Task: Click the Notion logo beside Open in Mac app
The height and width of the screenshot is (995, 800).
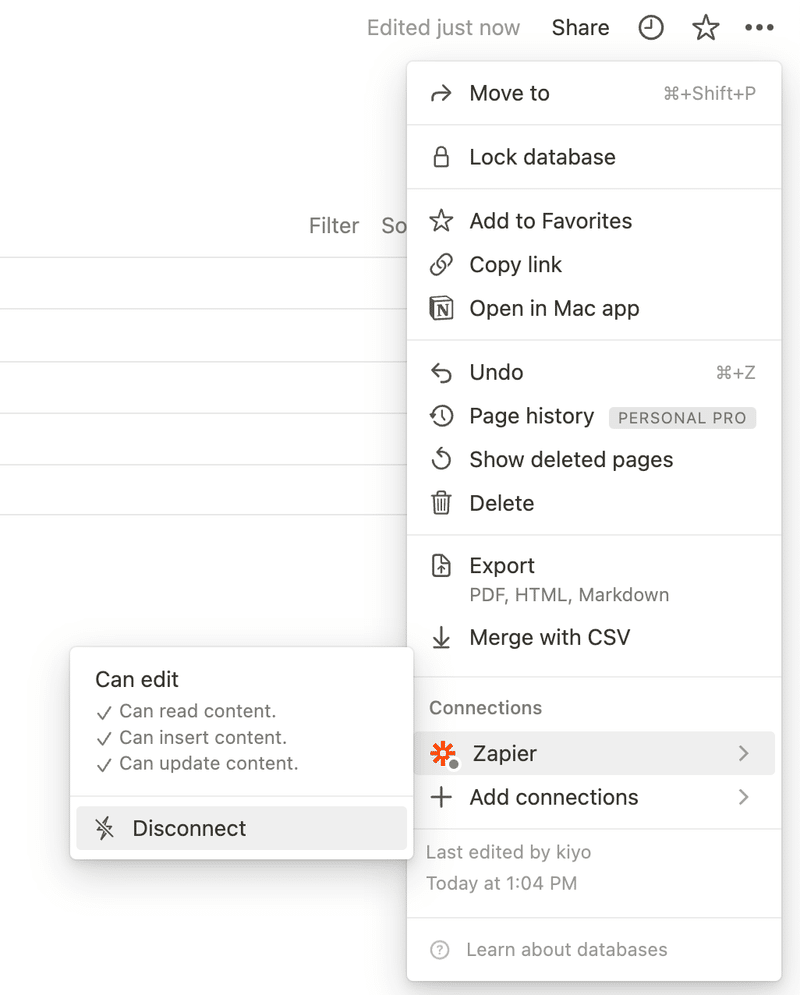Action: click(x=441, y=308)
